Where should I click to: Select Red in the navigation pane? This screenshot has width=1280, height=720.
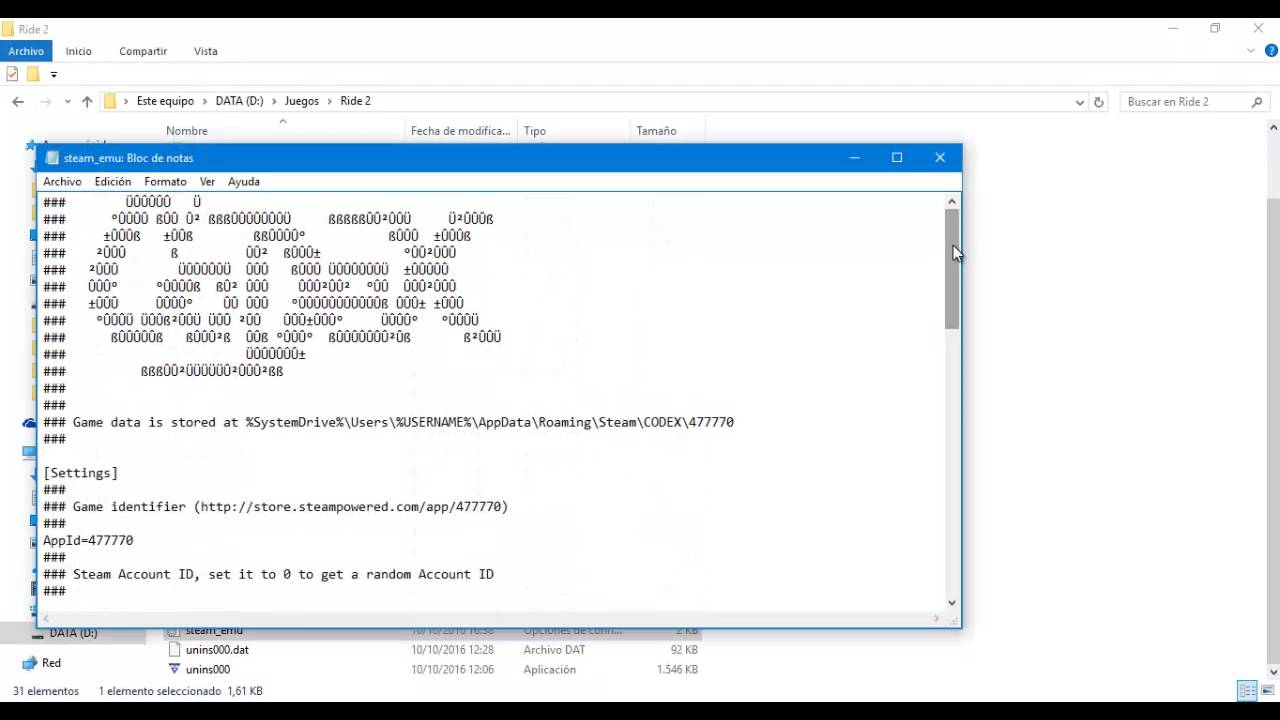click(51, 663)
